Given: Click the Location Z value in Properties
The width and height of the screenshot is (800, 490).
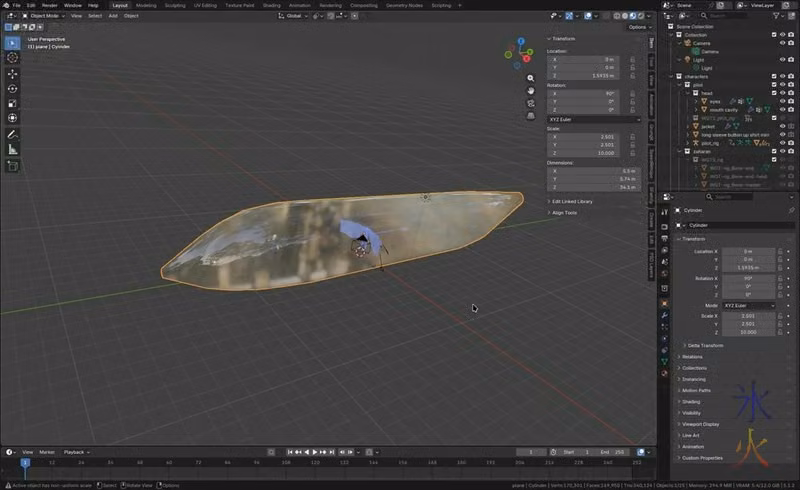Looking at the screenshot, I should 748,267.
